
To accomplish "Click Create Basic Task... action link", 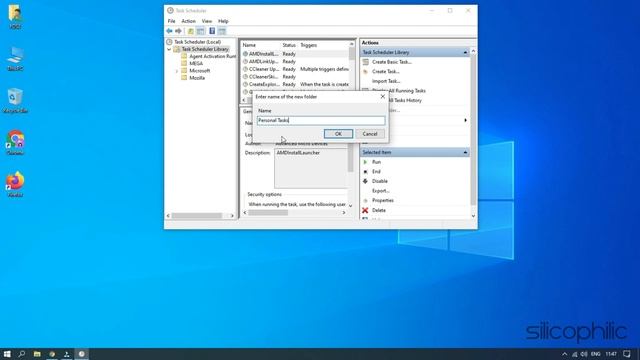I will click(392, 62).
